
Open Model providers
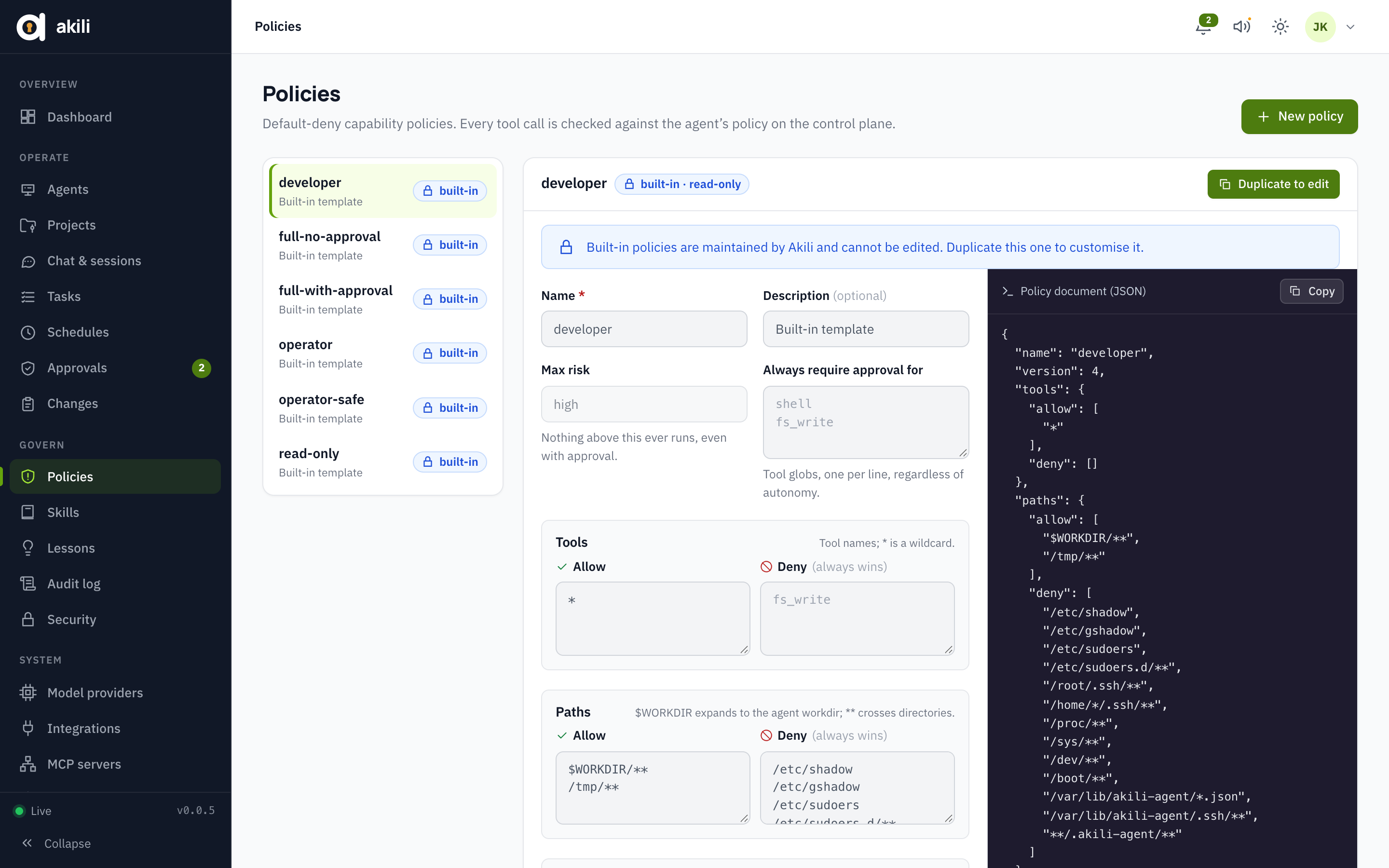point(115,692)
